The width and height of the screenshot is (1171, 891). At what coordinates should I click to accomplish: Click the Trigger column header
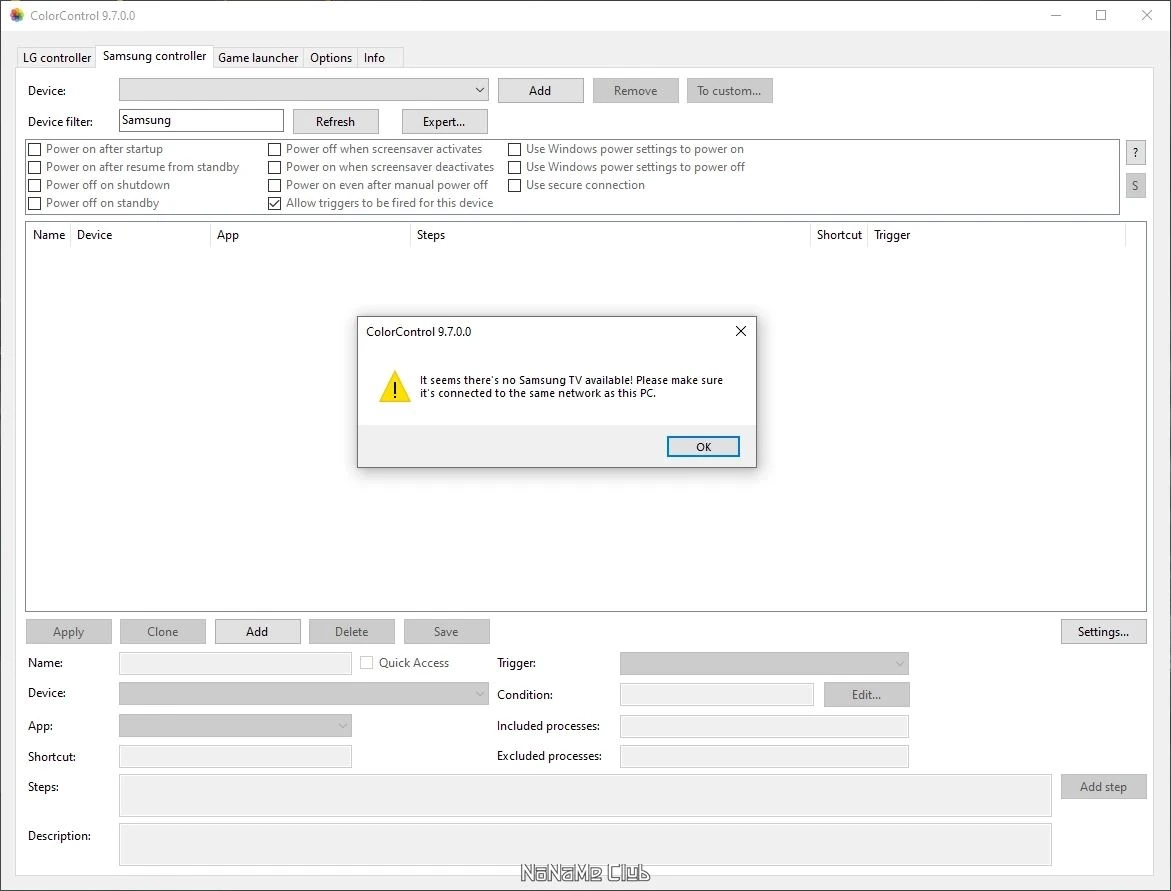click(x=996, y=235)
